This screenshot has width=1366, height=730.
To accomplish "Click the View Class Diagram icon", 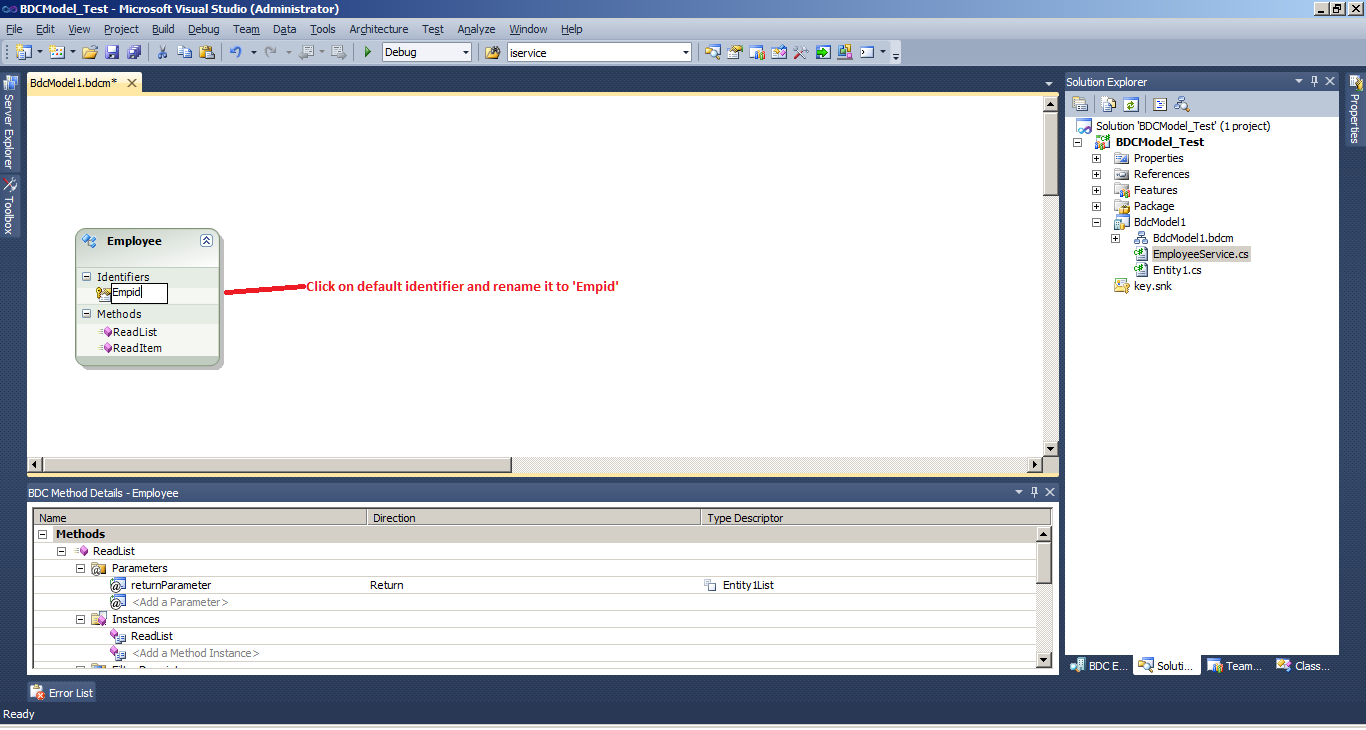I will [1182, 104].
